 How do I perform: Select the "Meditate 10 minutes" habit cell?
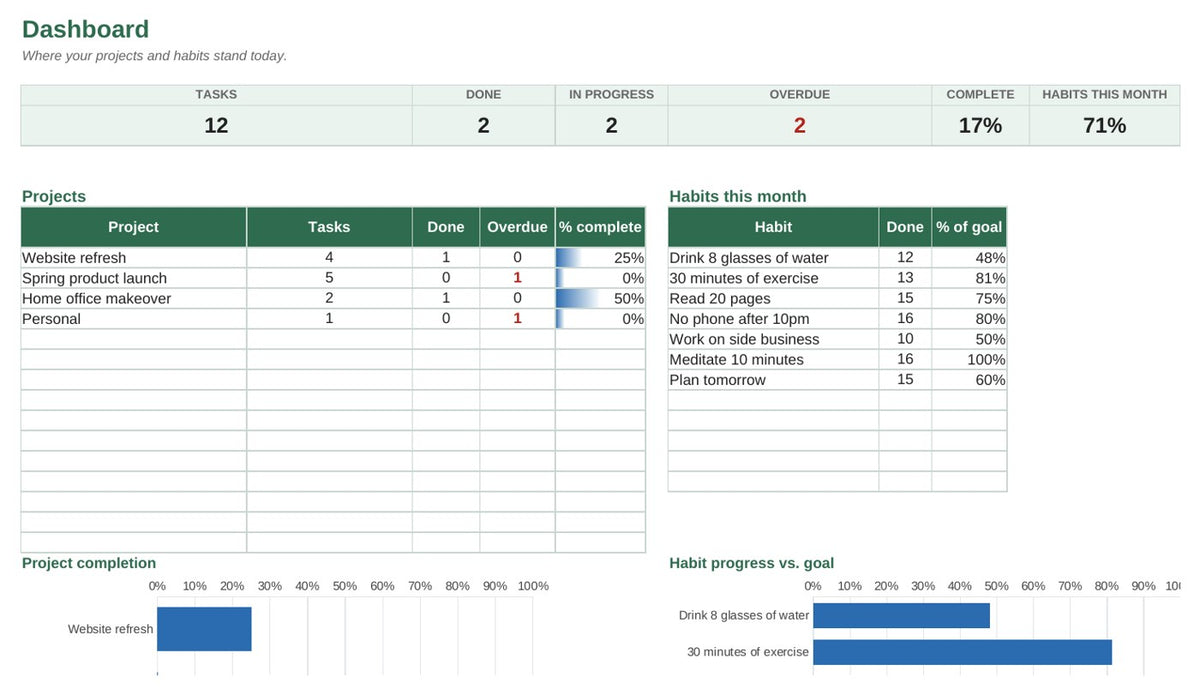tap(773, 359)
